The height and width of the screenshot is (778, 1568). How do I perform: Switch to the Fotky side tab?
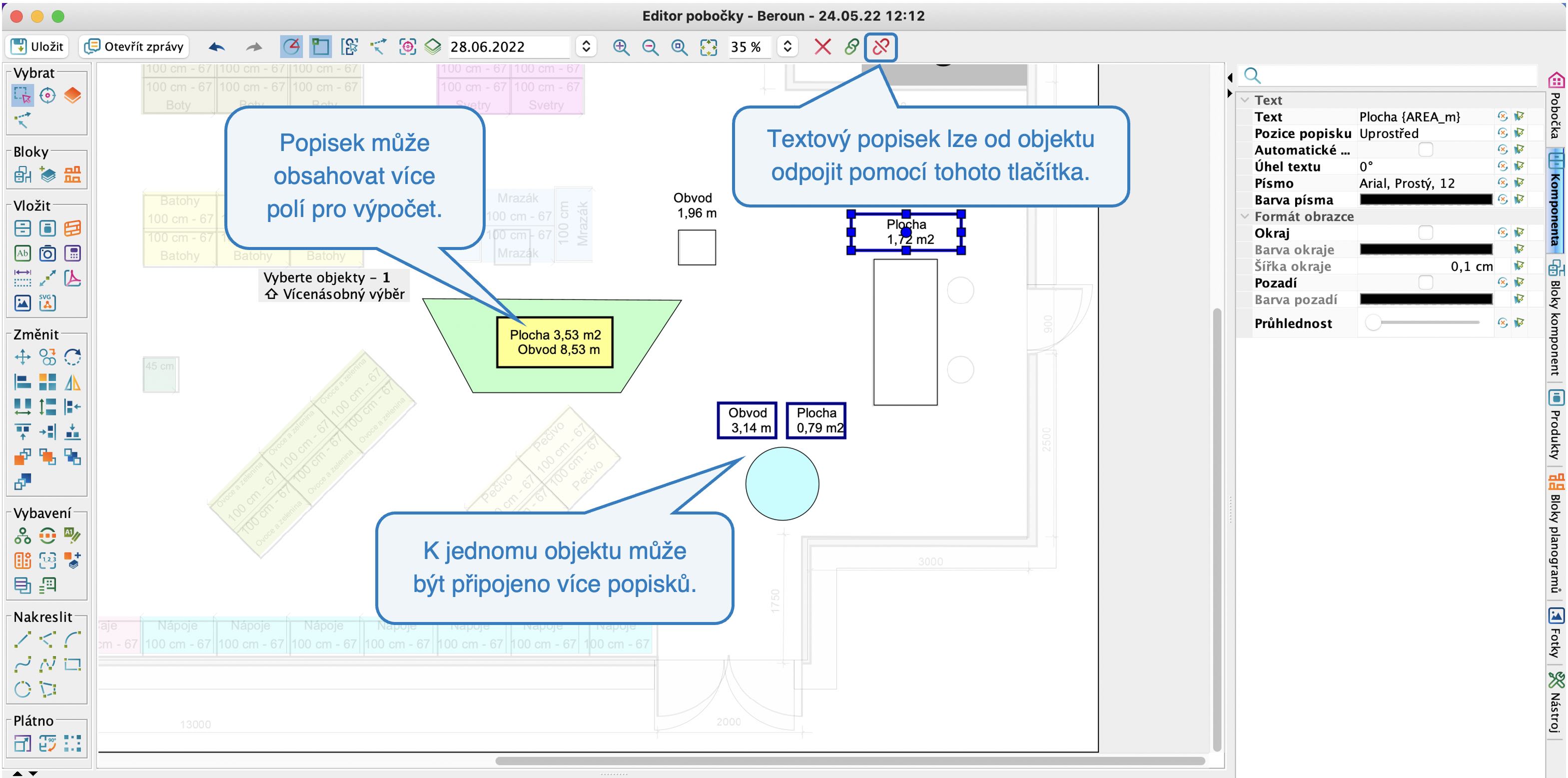pos(1556,632)
